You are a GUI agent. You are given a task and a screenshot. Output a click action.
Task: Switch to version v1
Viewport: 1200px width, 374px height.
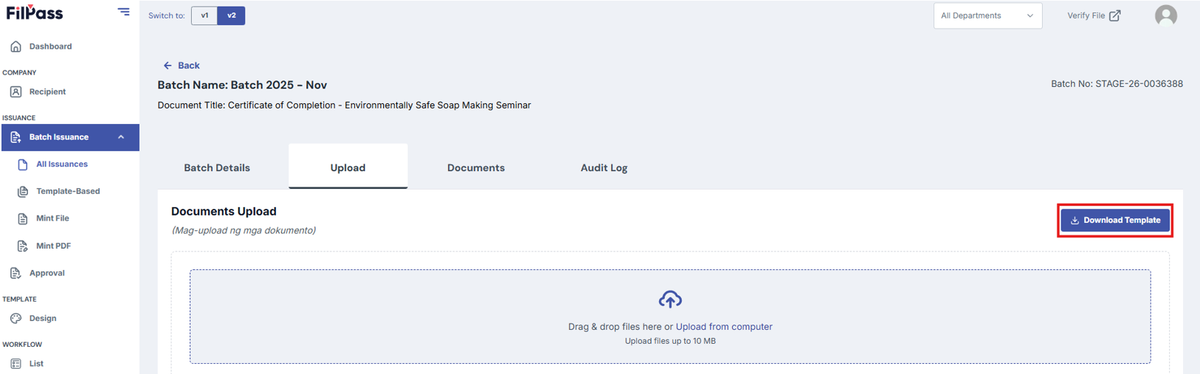[x=204, y=16]
